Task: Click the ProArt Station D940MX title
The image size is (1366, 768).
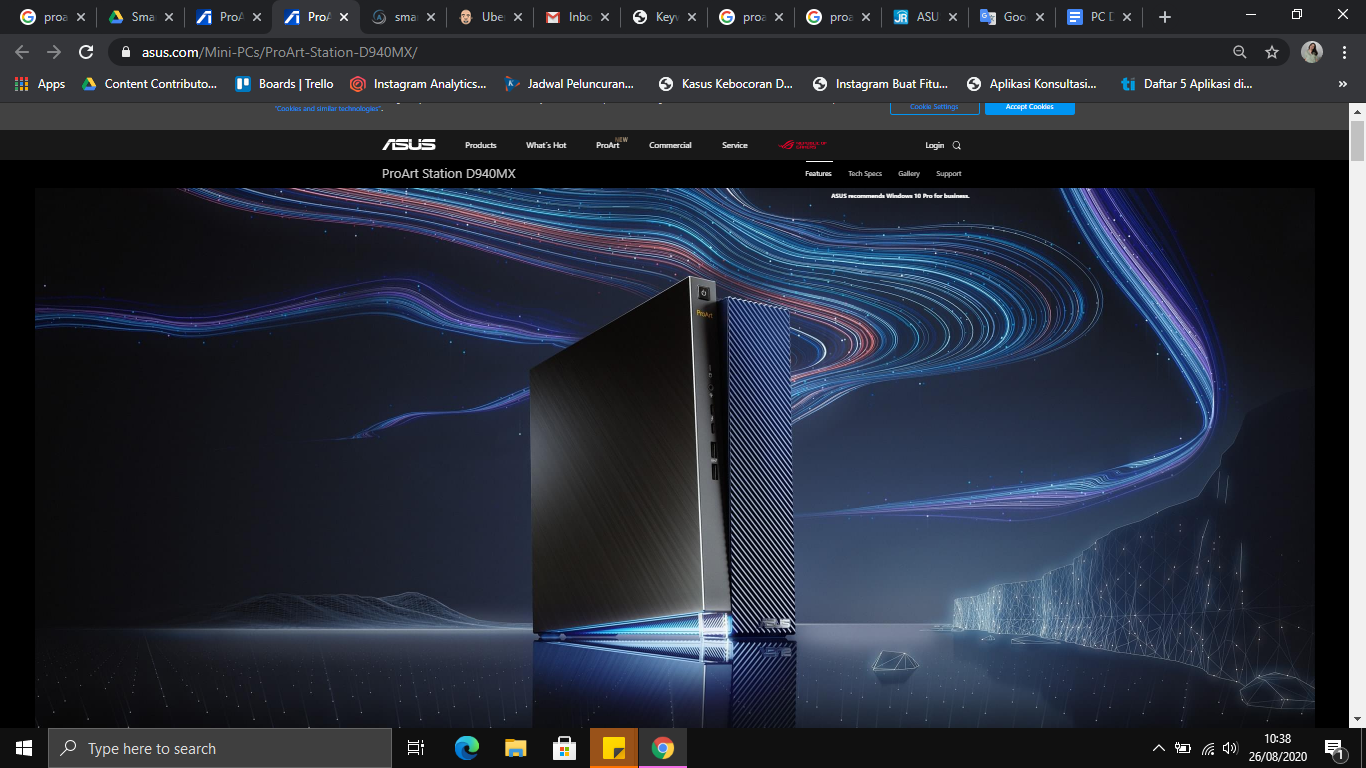Action: [449, 174]
